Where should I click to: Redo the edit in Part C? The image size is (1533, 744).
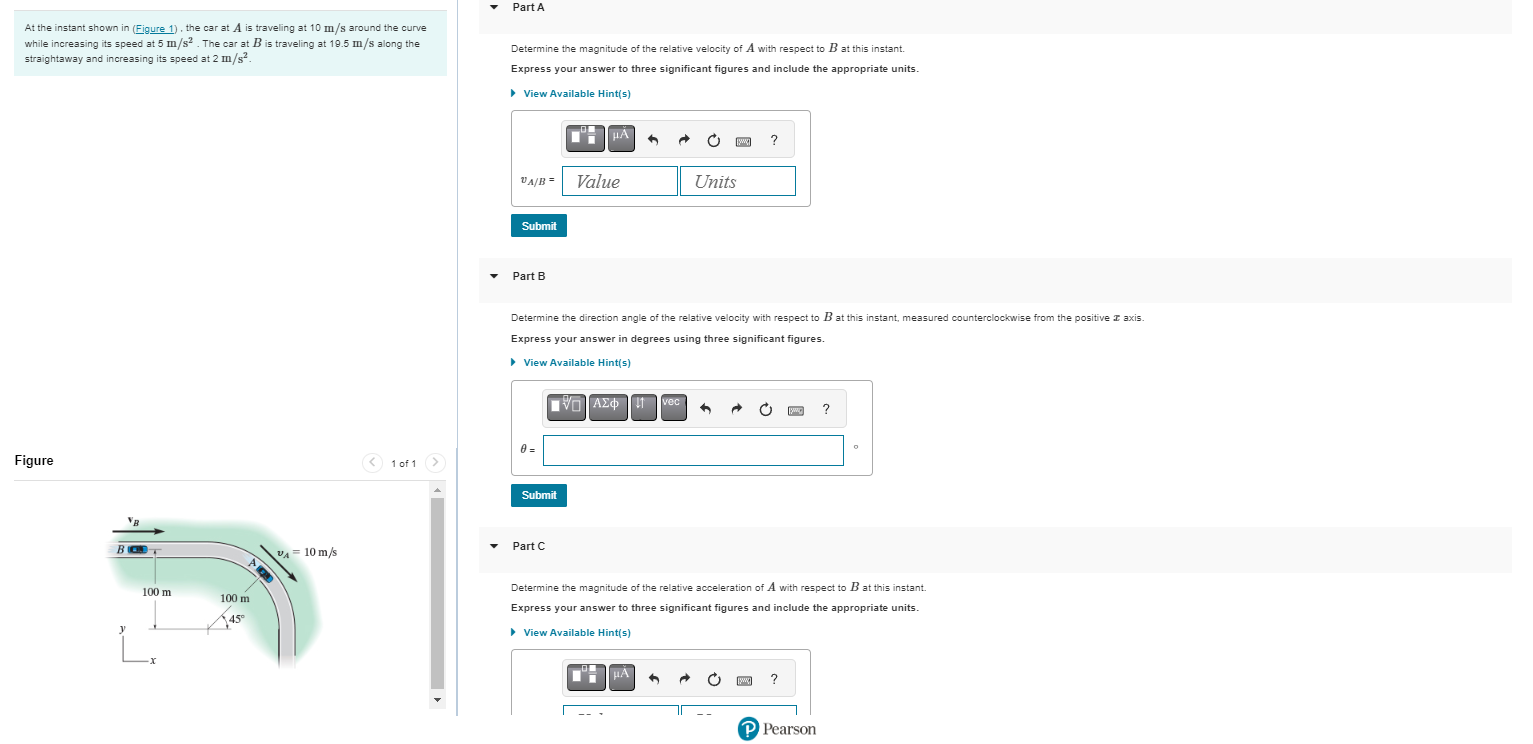pos(684,680)
